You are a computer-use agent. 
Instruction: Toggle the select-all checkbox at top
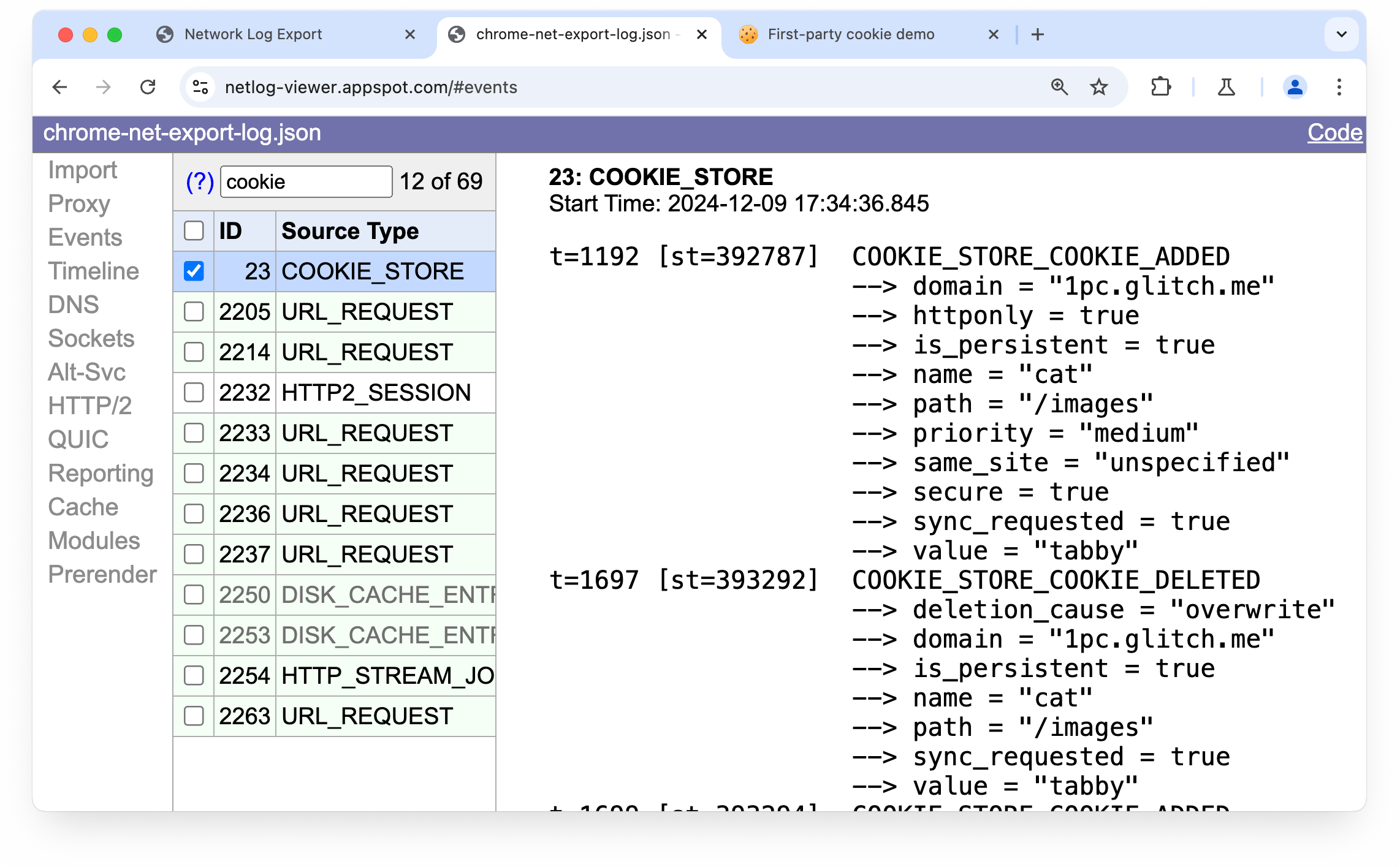click(194, 230)
